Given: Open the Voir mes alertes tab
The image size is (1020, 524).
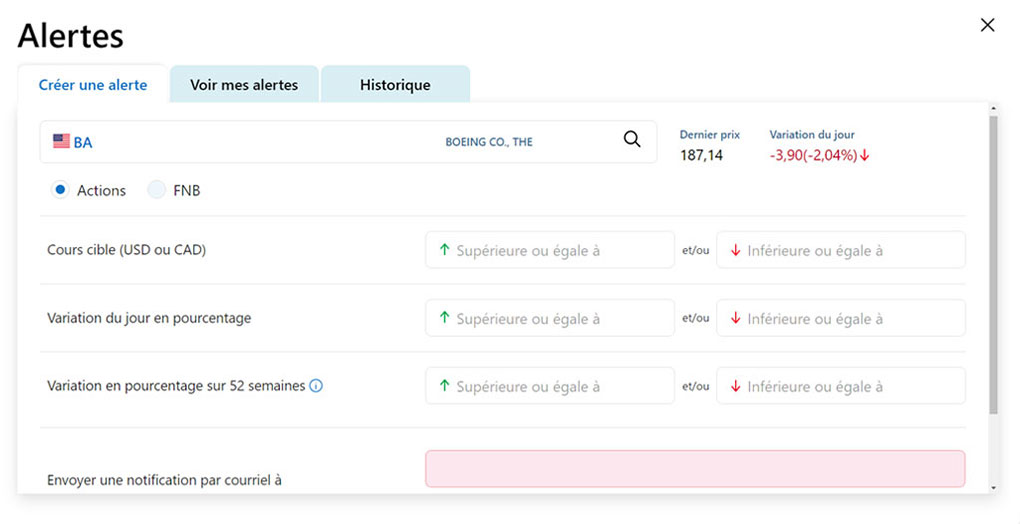Looking at the screenshot, I should click(244, 85).
